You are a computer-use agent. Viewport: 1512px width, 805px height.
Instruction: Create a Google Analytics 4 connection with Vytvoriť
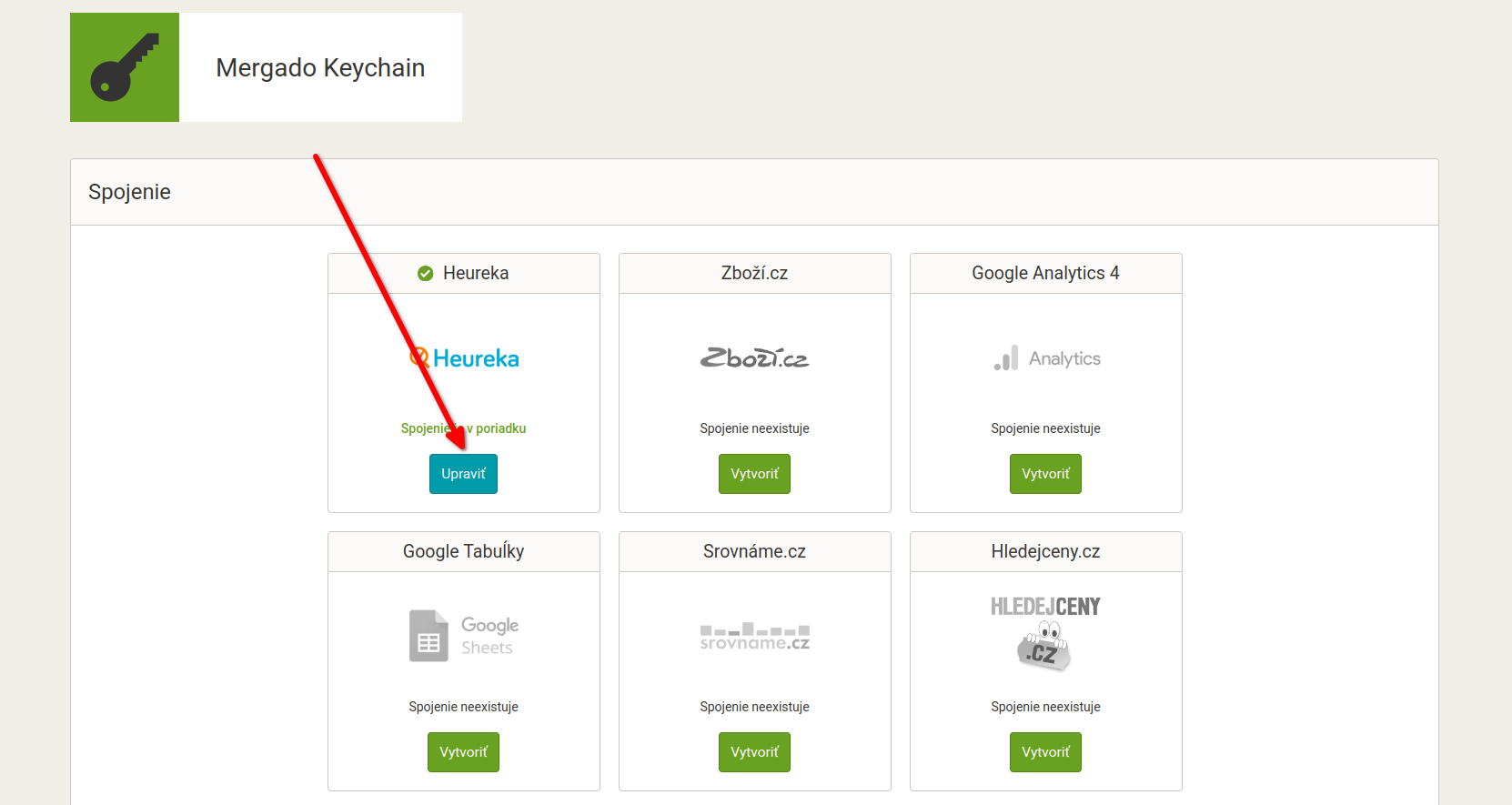(x=1045, y=474)
